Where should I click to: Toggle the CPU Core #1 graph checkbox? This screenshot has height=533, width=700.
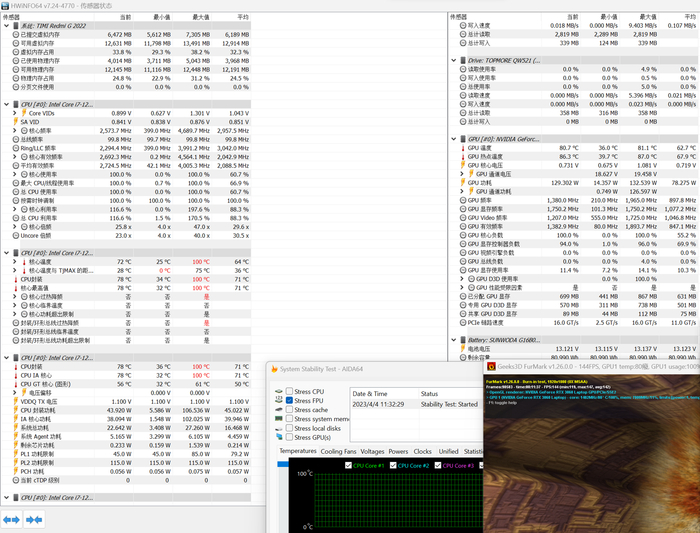[x=347, y=465]
